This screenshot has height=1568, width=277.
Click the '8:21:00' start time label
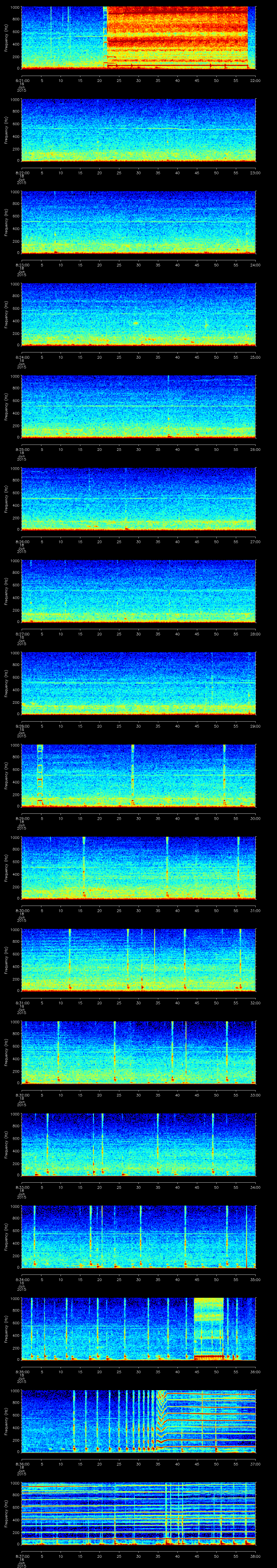(22, 80)
